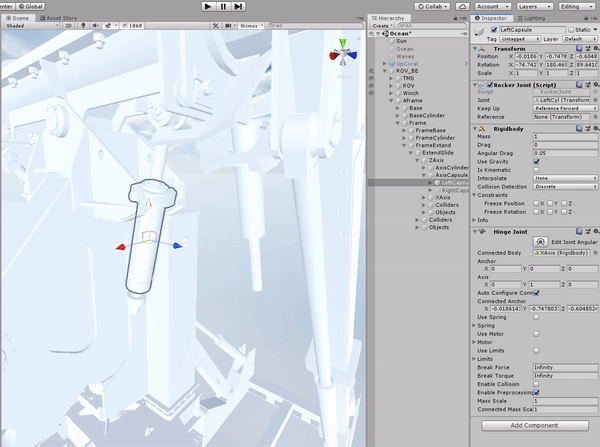Open Rigidbody component preset sliders icon
The width and height of the screenshot is (600, 447).
point(587,129)
